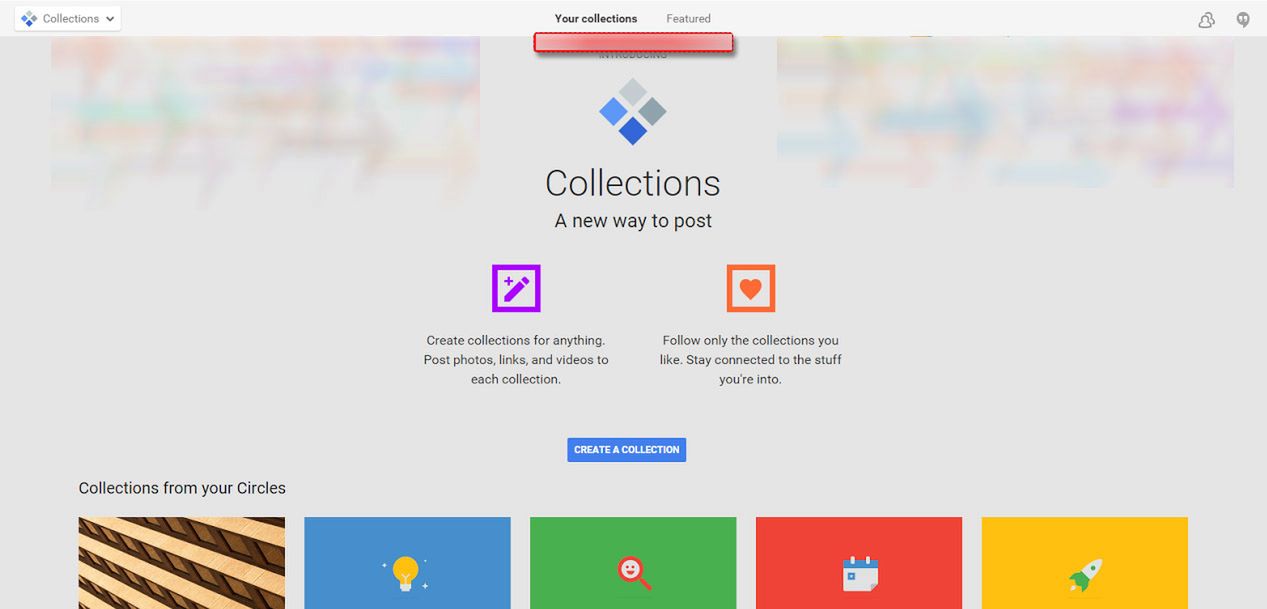
Task: Open the green magnifier smiley collection card
Action: (x=633, y=563)
